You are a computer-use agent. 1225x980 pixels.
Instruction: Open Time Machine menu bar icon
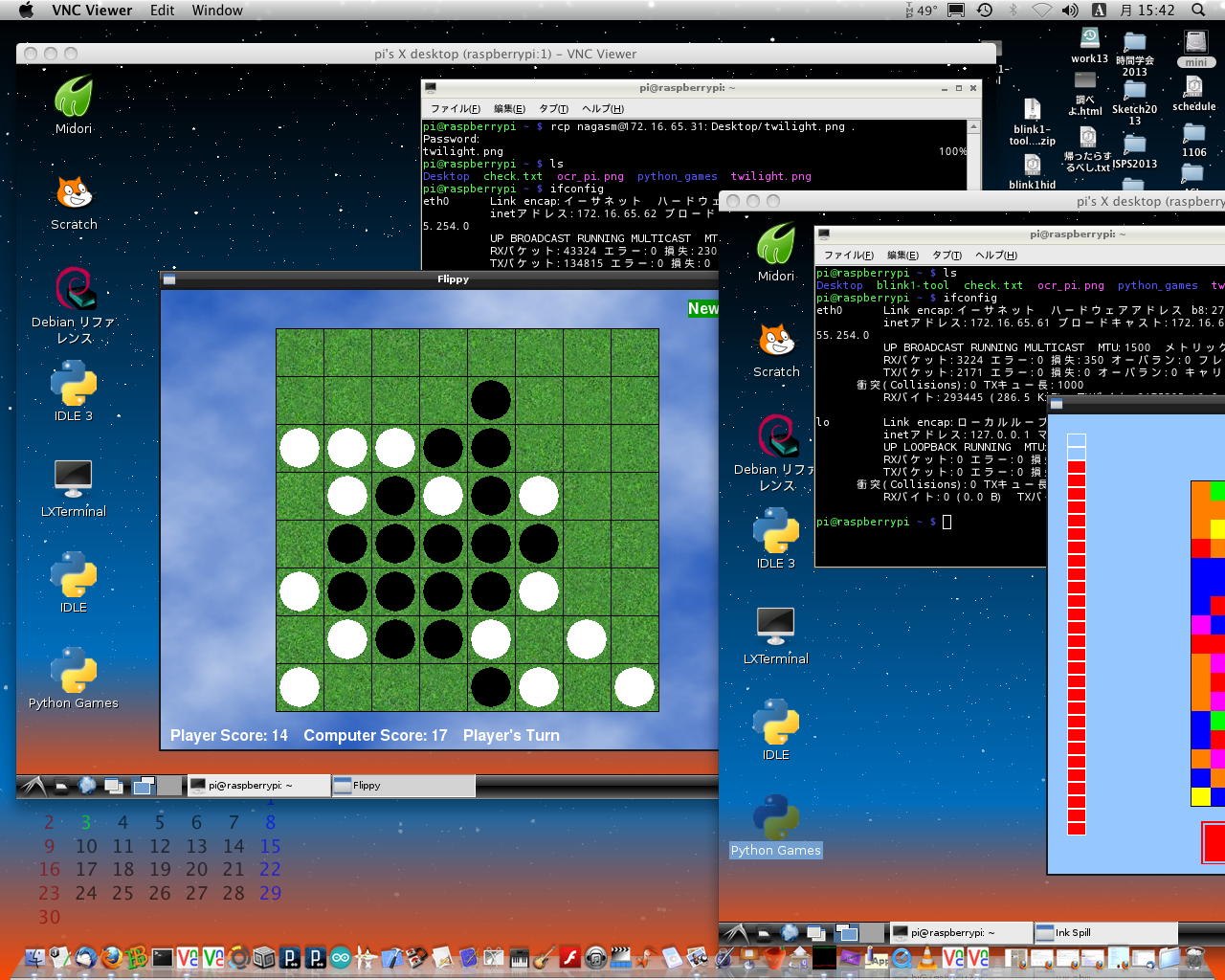(x=985, y=10)
